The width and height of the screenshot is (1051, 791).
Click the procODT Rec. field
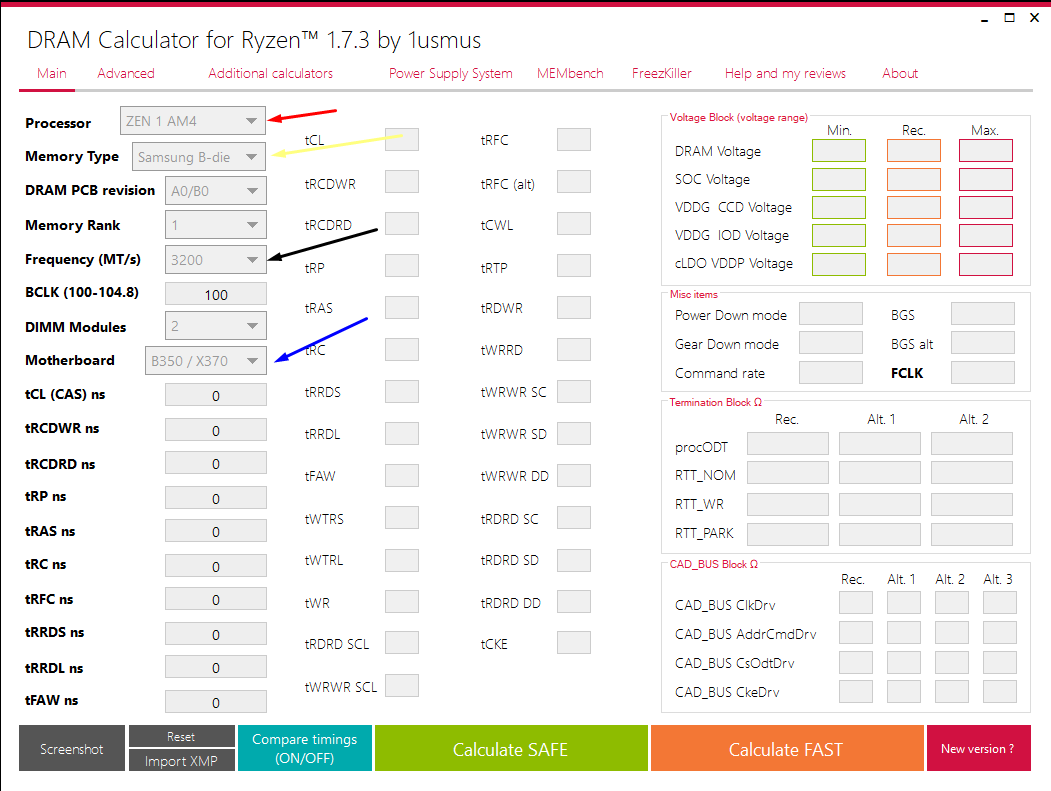point(788,444)
